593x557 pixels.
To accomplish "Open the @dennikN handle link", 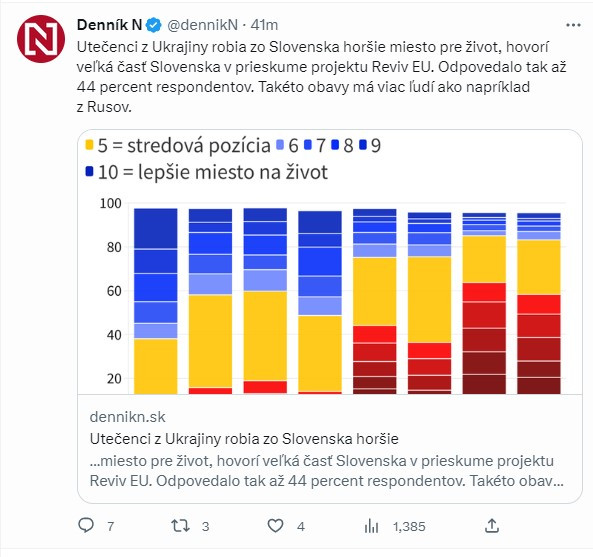I will coord(202,25).
